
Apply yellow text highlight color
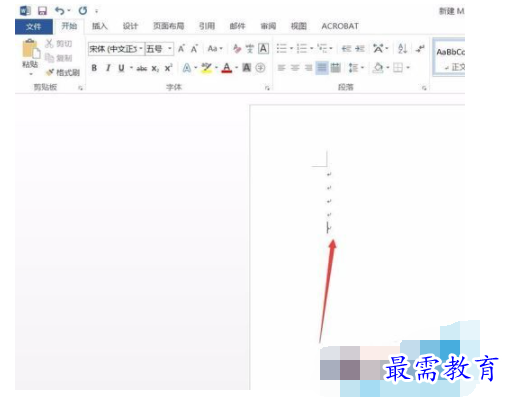[x=207, y=68]
